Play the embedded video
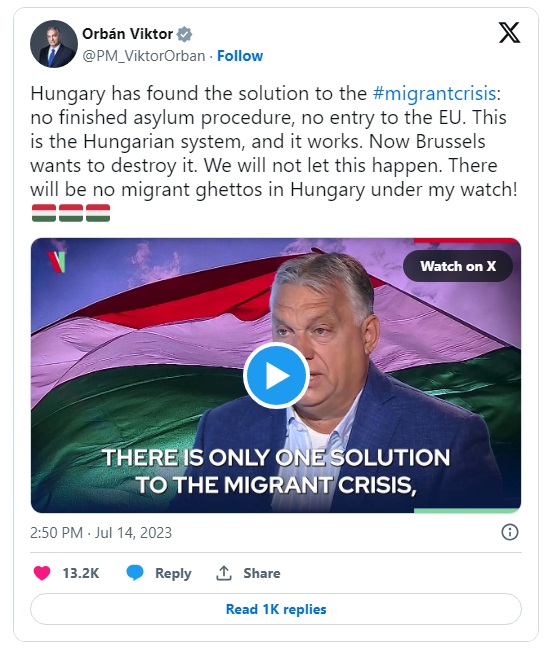The image size is (557, 659). click(276, 375)
